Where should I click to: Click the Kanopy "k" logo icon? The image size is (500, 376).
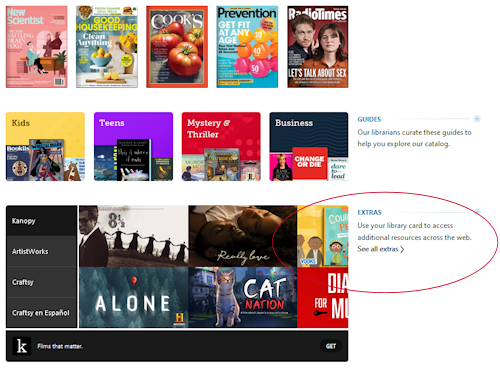tap(22, 346)
